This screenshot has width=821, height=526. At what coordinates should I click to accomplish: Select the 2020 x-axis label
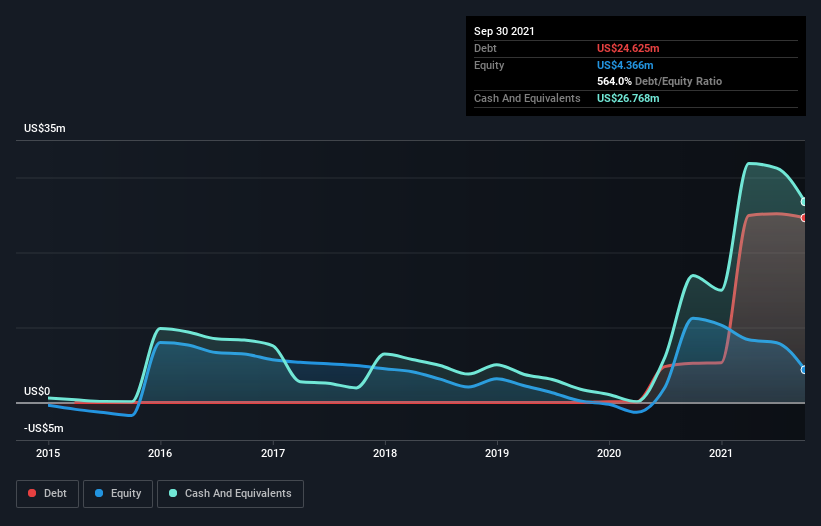609,453
